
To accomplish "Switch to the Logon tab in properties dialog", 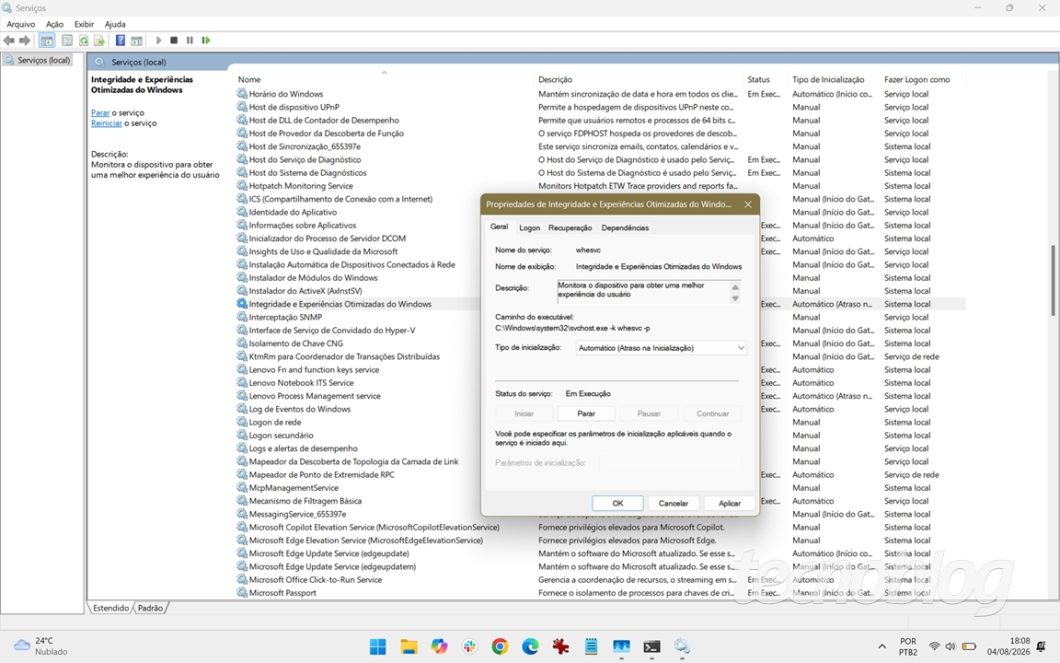I will [529, 228].
